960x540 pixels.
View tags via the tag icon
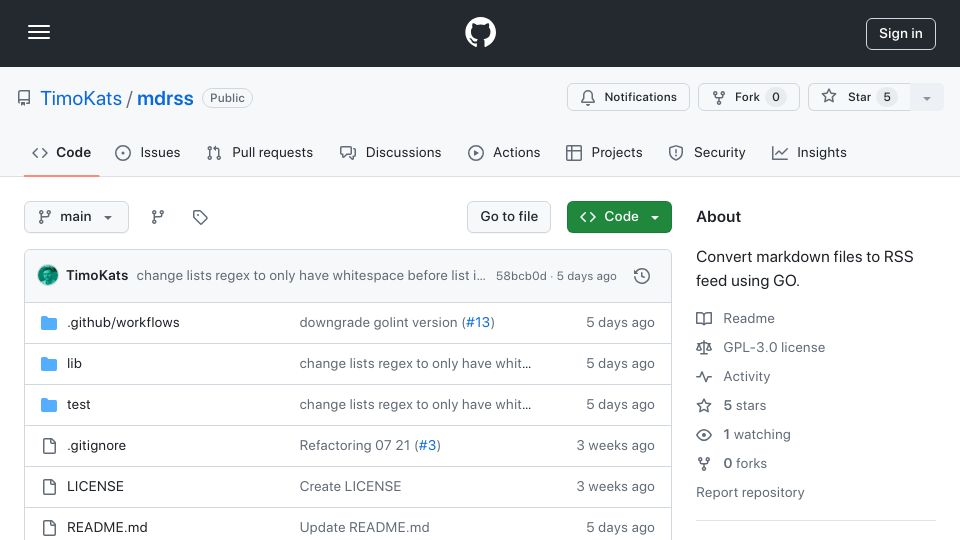(200, 217)
